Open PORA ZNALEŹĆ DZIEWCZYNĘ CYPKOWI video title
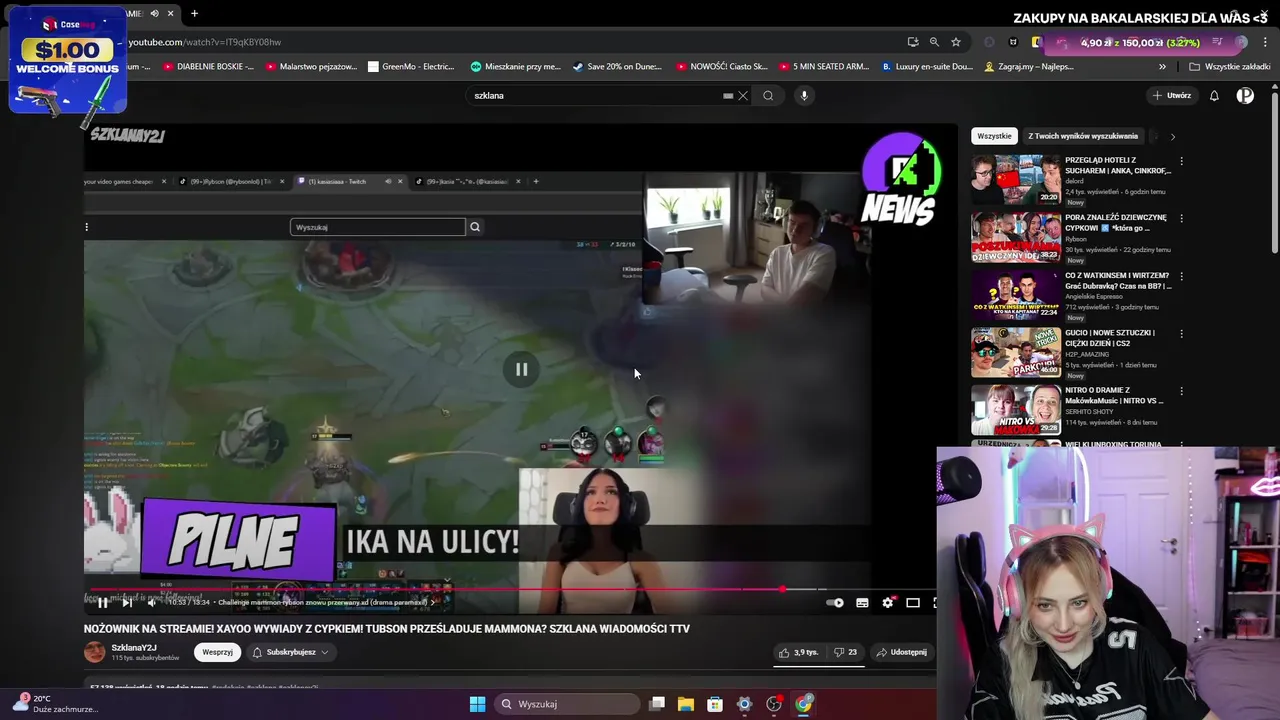 [1116, 222]
